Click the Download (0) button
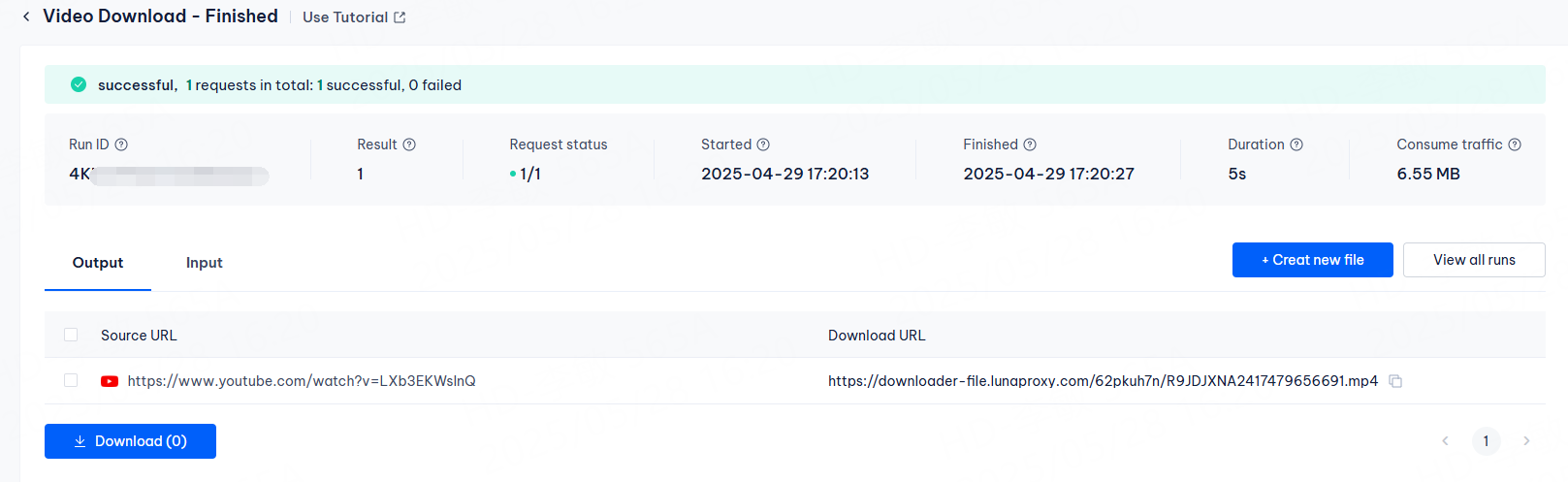1568x482 pixels. point(130,441)
